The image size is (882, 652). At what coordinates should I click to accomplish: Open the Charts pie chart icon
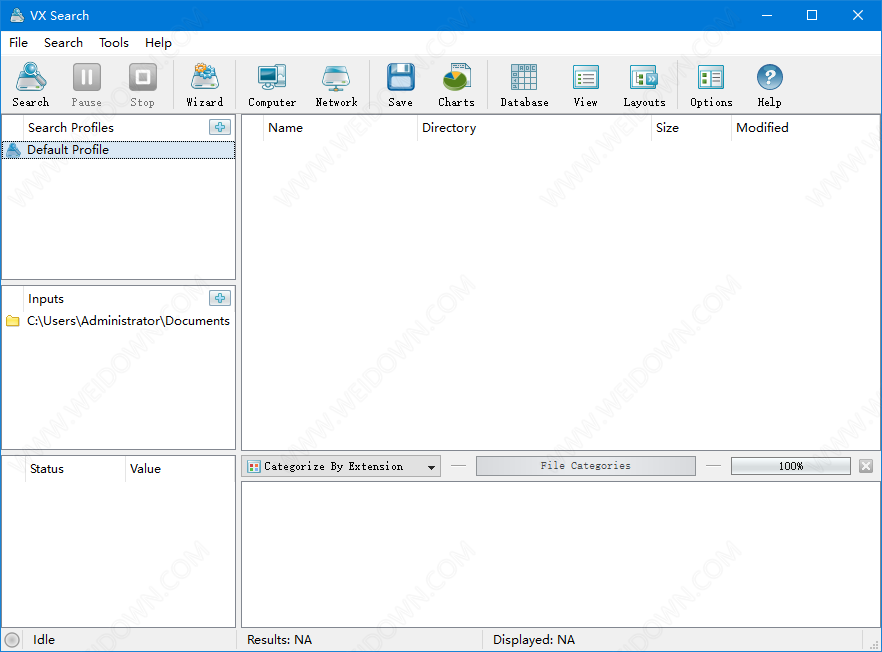coord(456,85)
